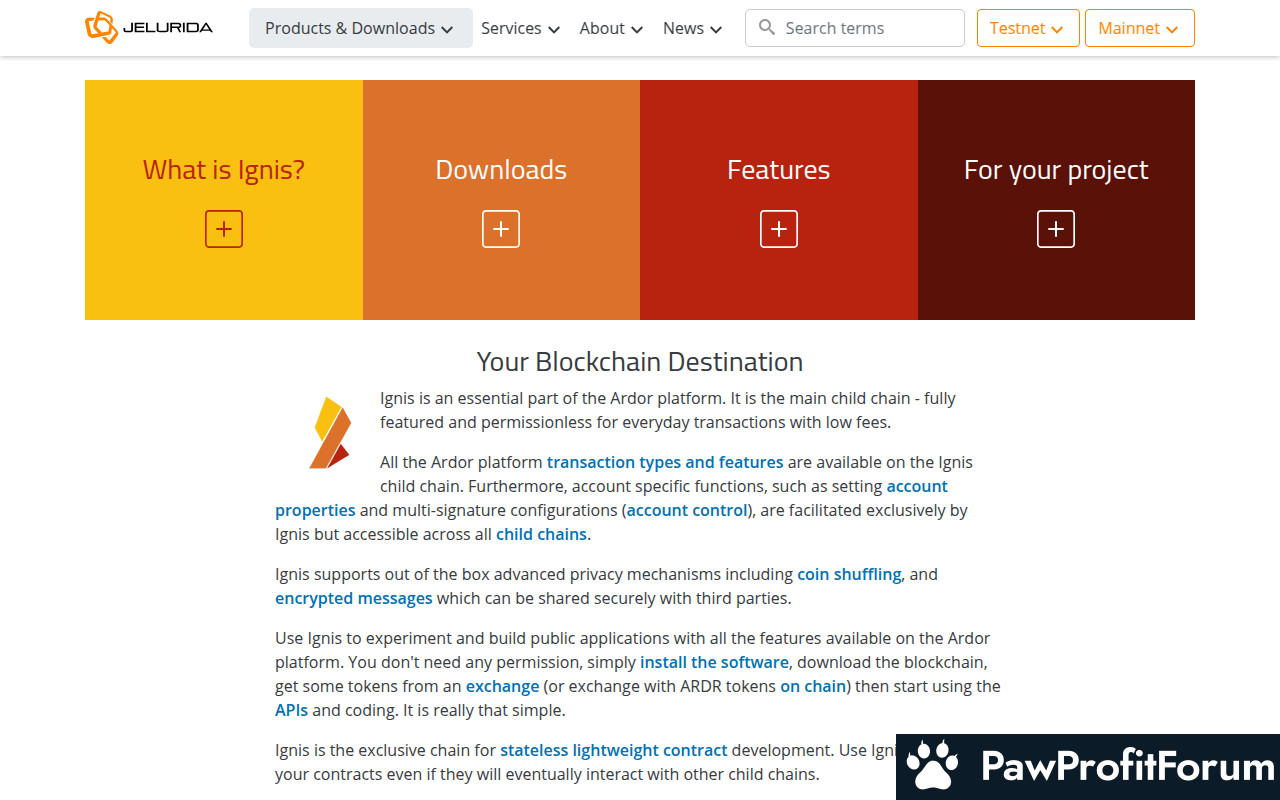
Task: Click the magnifier icon in search box
Action: (x=767, y=28)
